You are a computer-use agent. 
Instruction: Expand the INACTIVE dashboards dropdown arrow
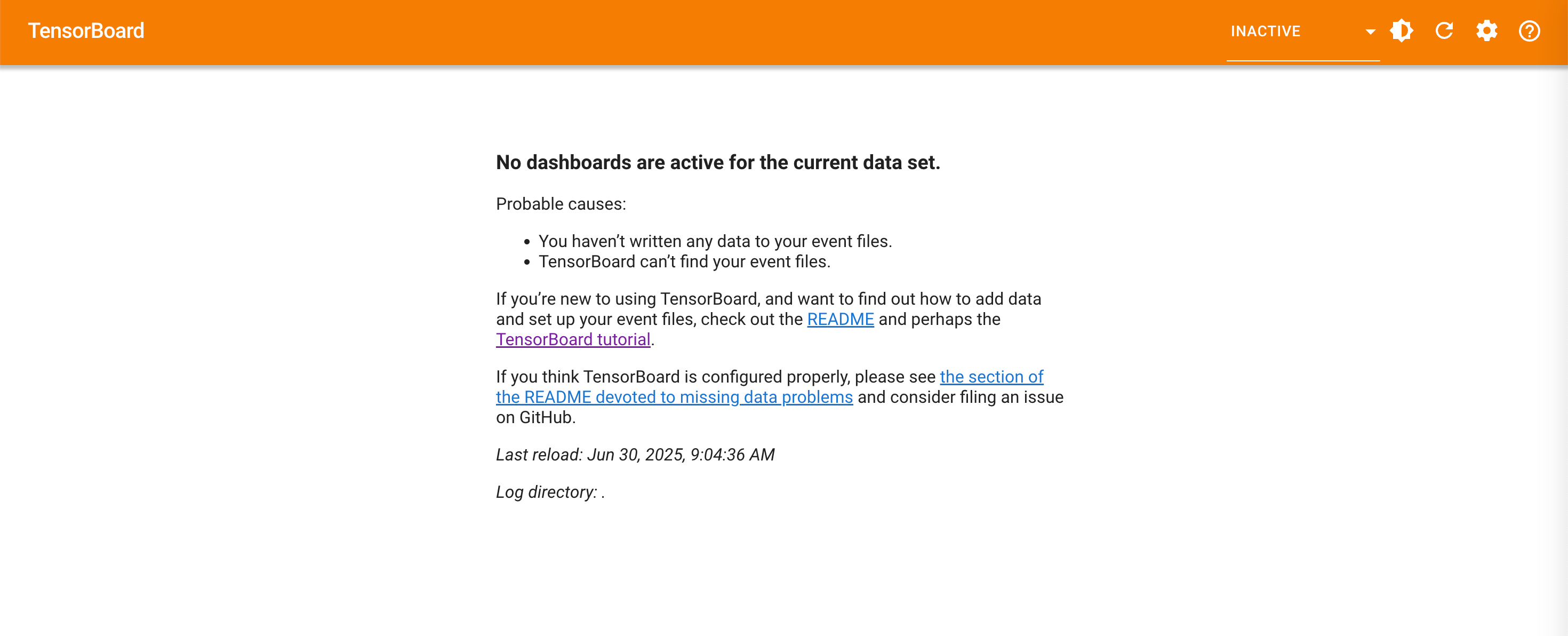click(1370, 31)
